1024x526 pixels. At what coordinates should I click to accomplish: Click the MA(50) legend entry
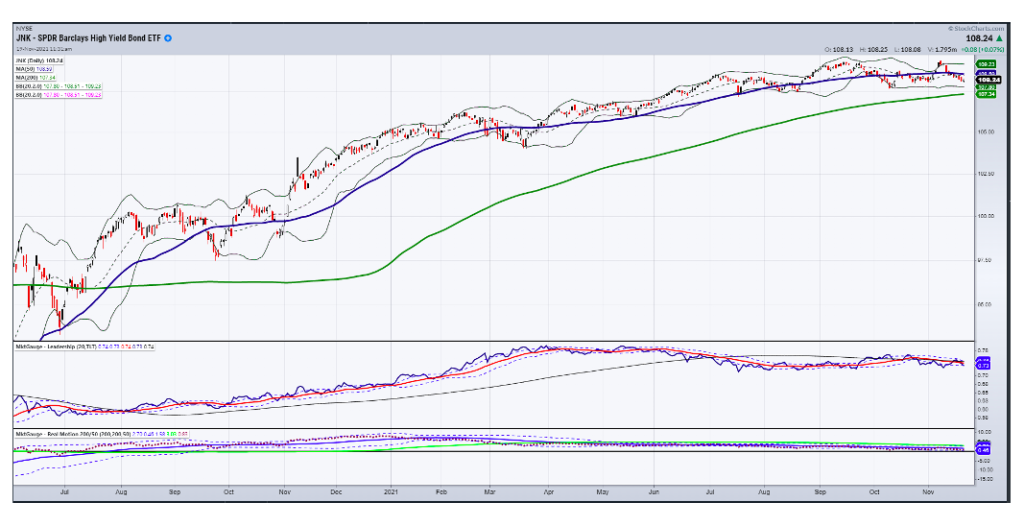[x=34, y=69]
